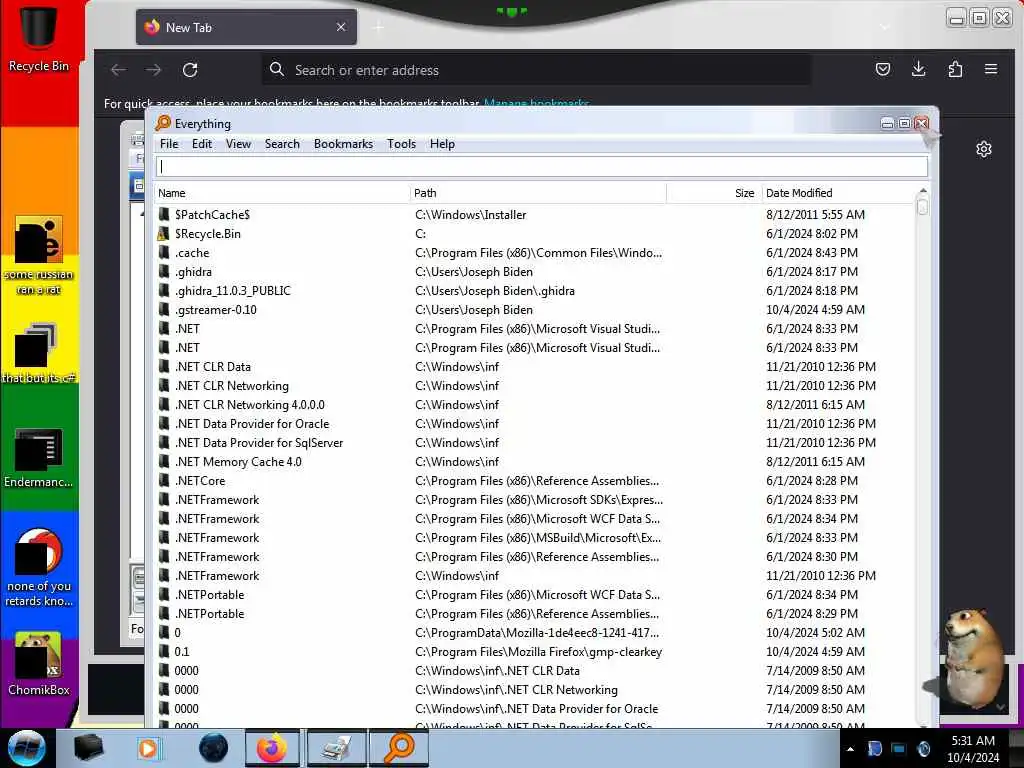Open the Recycle Bin desktop icon
This screenshot has height=768, width=1024.
click(39, 37)
